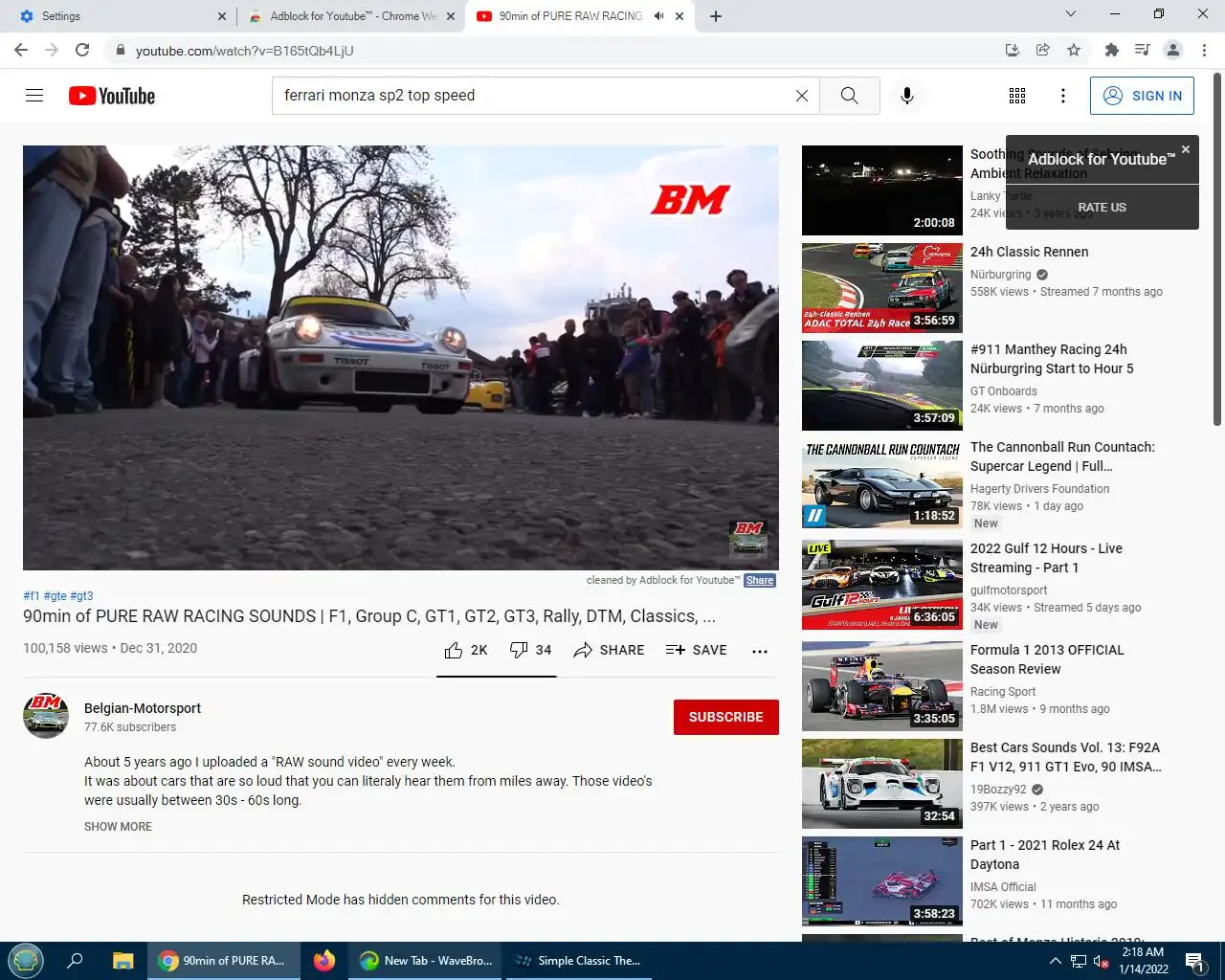Open the #gte hashtag link
The image size is (1225, 980).
coord(55,596)
